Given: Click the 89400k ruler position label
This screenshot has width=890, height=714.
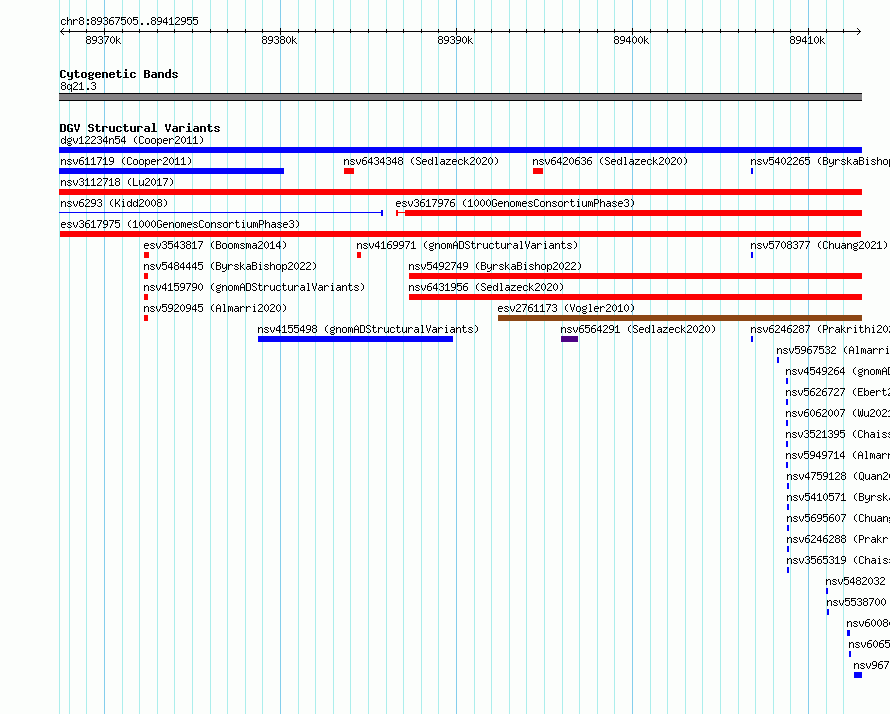Looking at the screenshot, I should [631, 40].
